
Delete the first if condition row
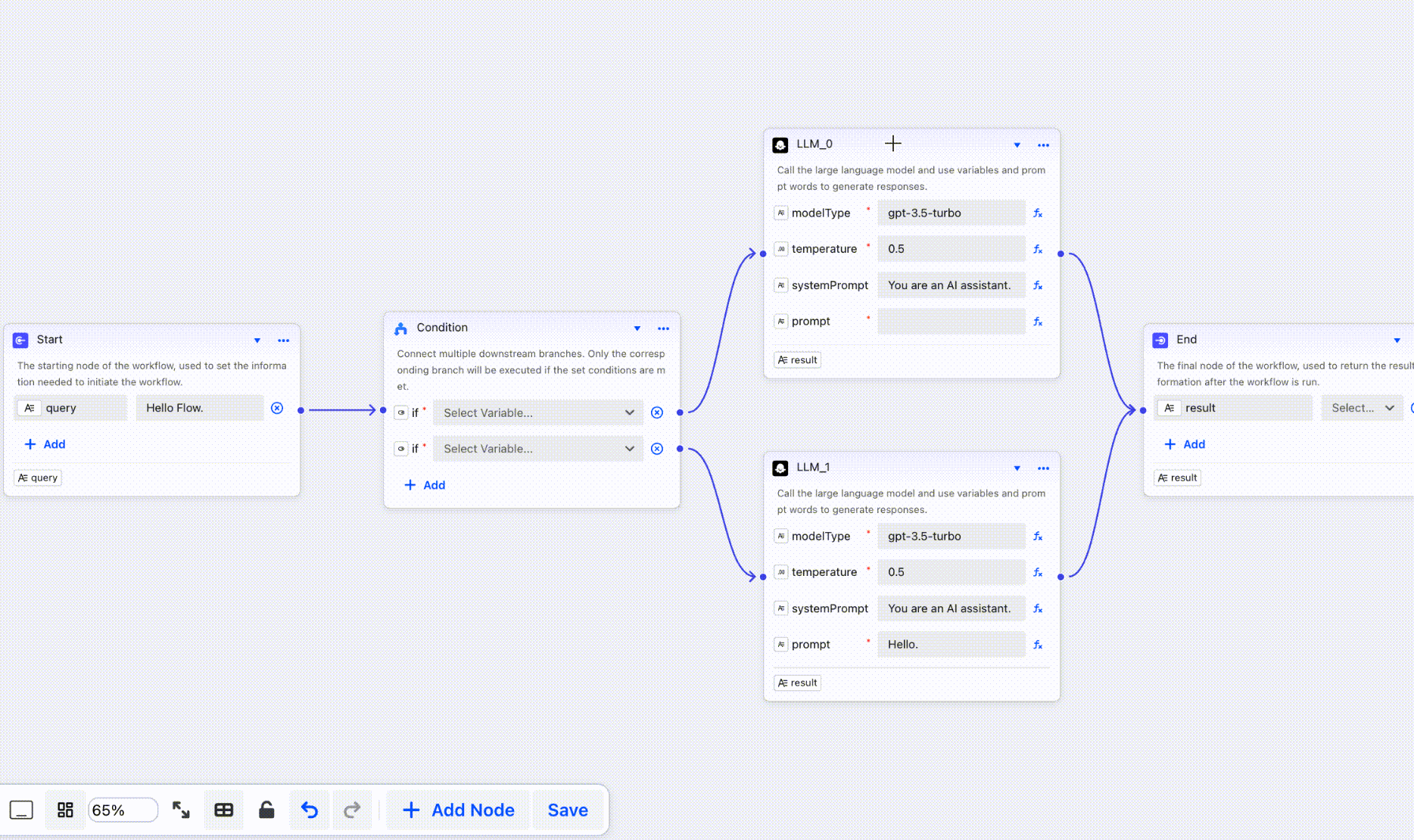(x=657, y=412)
